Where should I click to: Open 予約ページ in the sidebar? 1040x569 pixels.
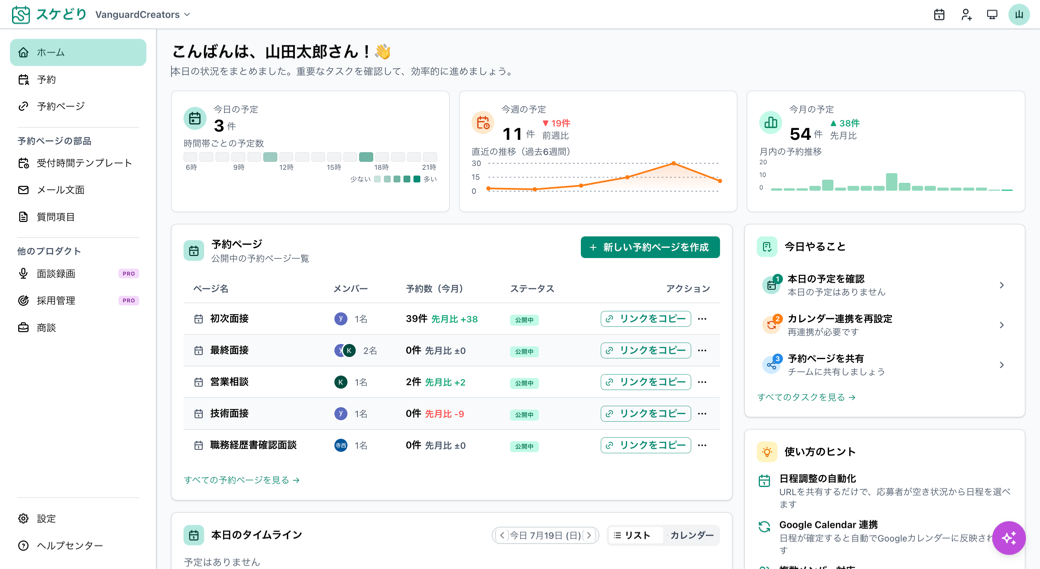pos(78,106)
